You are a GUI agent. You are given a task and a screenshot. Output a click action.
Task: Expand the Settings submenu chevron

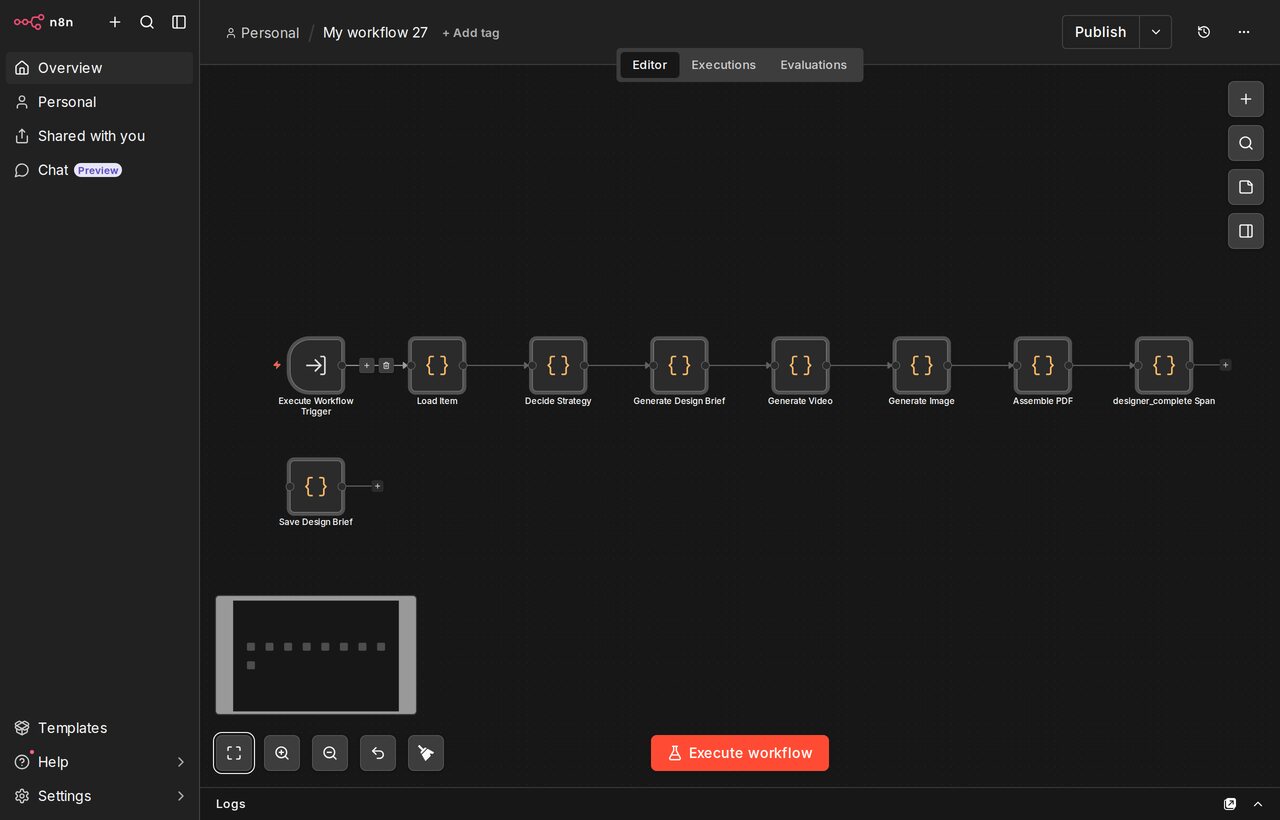[x=181, y=796]
